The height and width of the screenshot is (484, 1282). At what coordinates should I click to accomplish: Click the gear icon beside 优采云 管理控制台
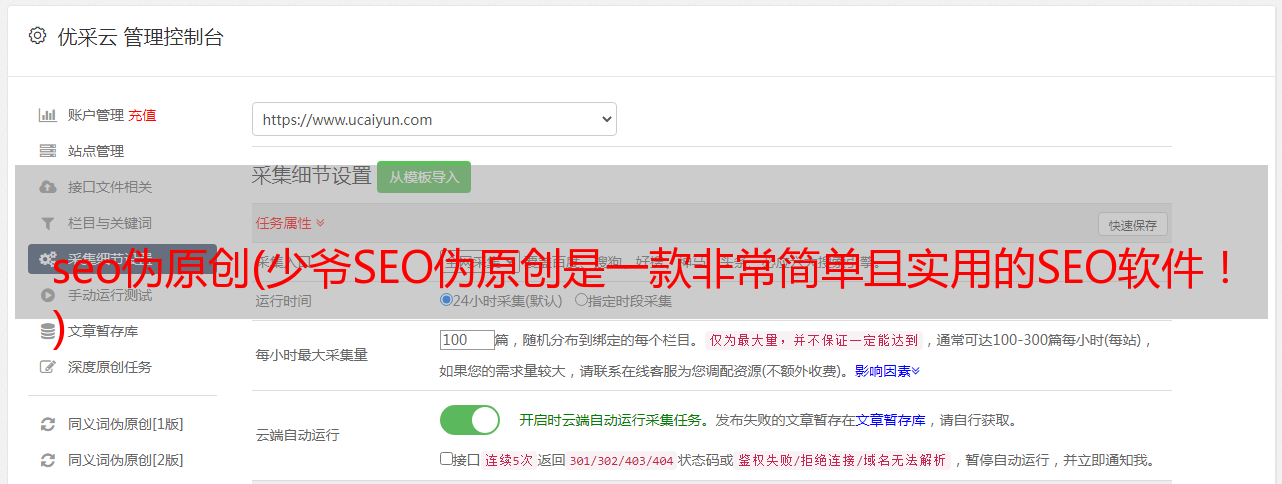coord(37,36)
